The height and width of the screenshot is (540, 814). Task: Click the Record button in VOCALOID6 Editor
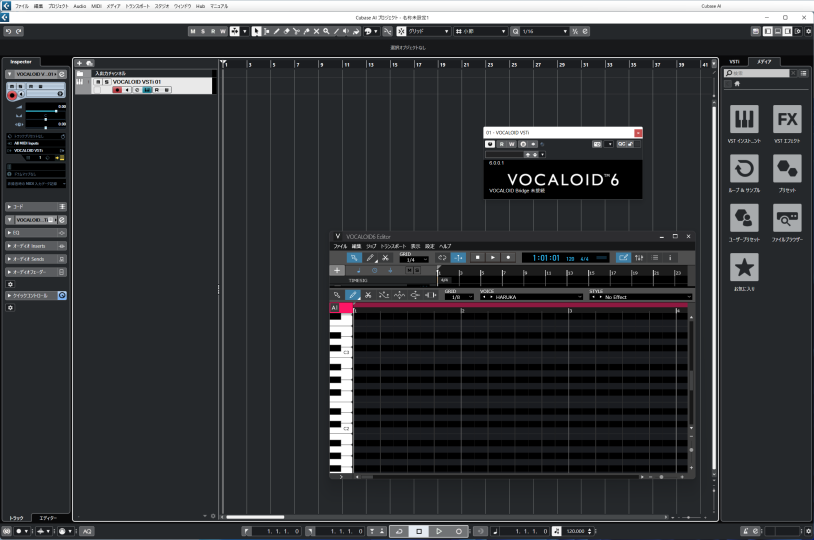[508, 258]
